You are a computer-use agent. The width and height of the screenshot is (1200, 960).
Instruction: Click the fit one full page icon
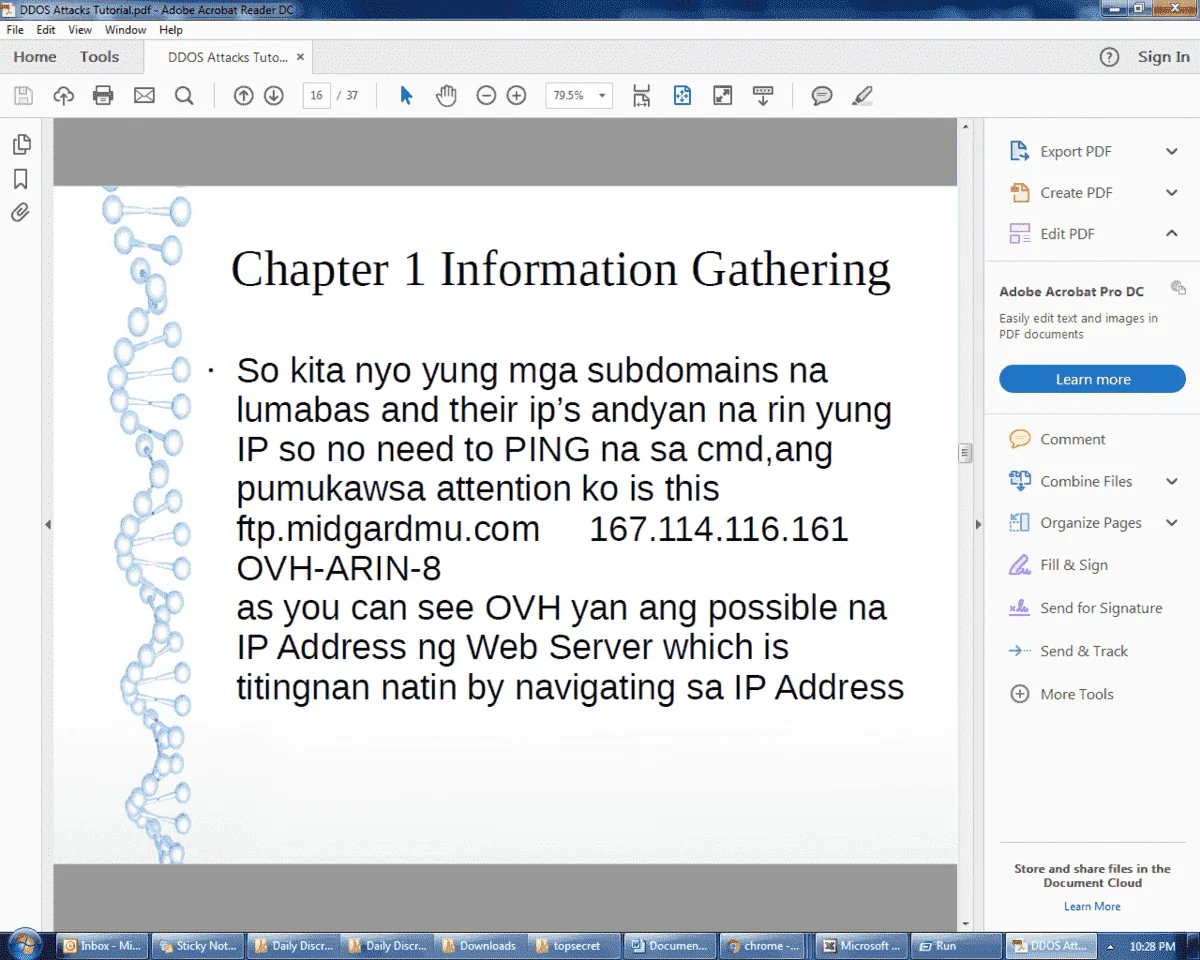(682, 96)
